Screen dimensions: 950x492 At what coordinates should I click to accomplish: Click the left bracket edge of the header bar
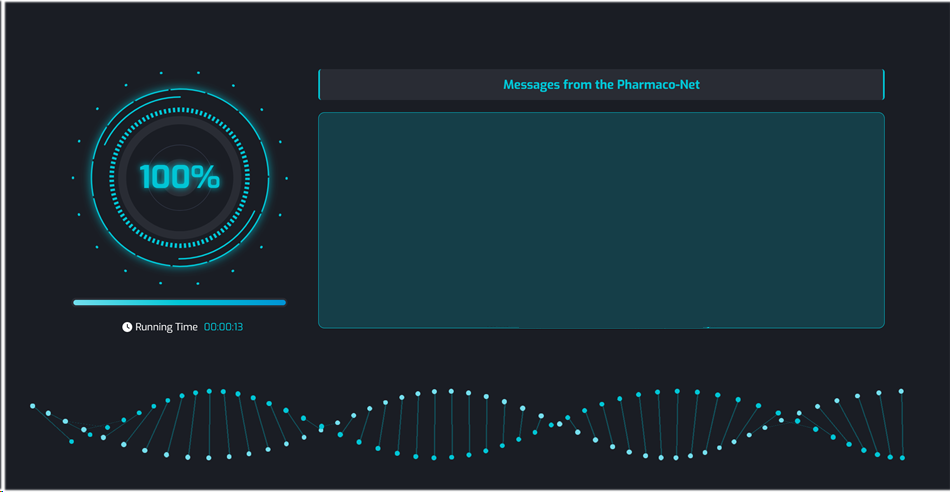319,85
